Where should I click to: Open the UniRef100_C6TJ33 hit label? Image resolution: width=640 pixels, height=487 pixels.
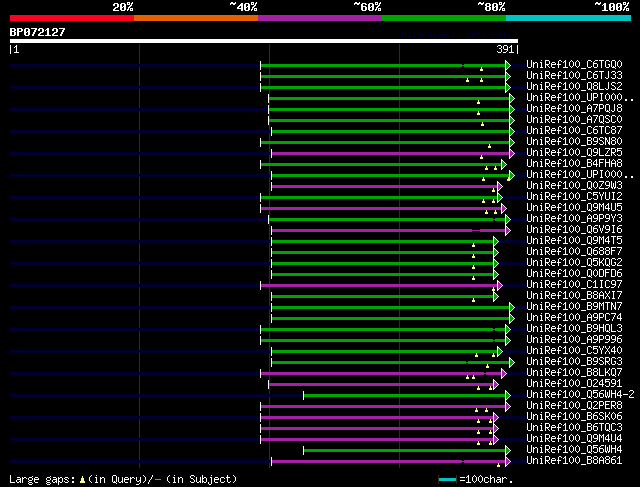[x=574, y=76]
